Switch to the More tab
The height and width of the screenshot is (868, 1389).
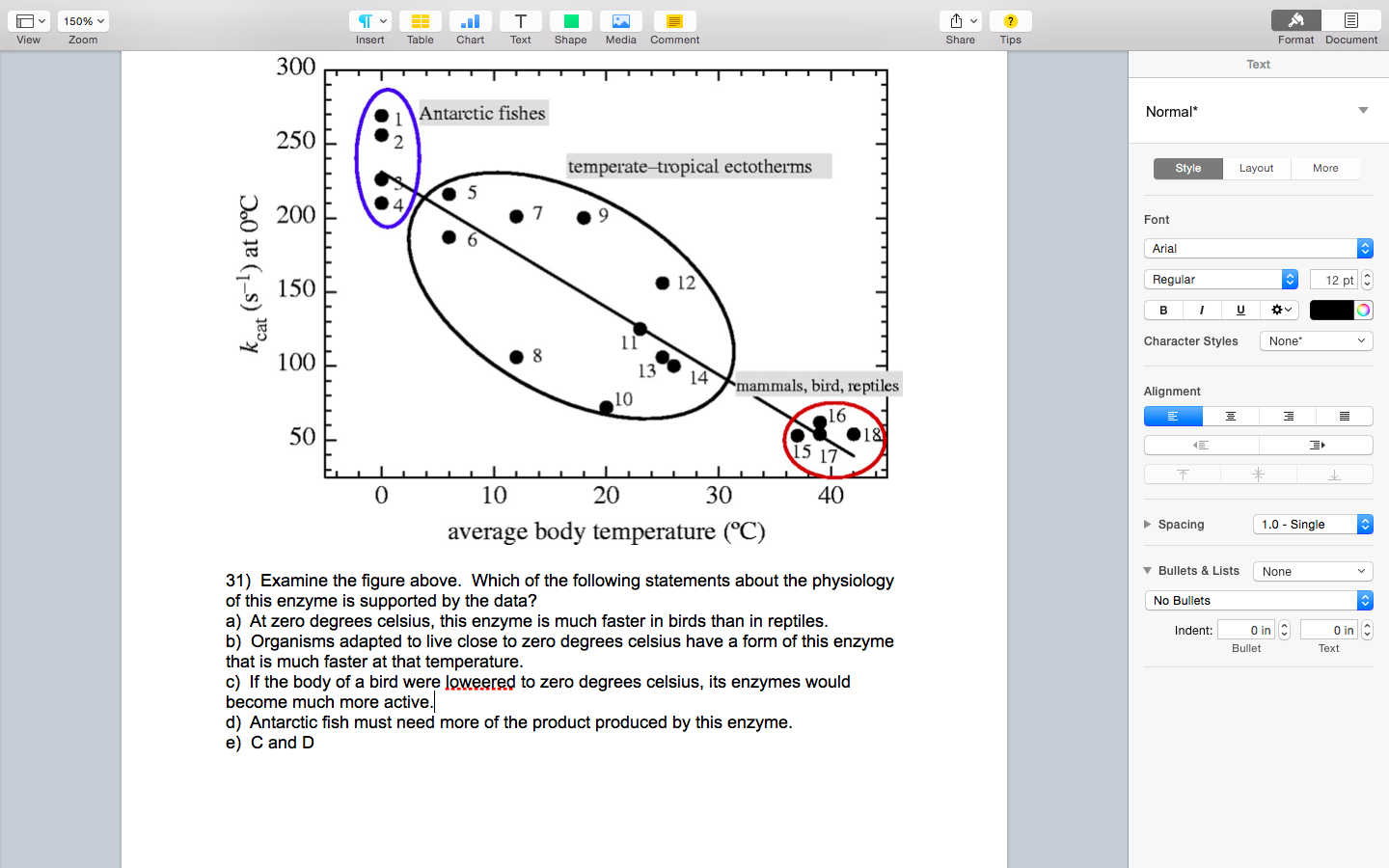[1325, 168]
